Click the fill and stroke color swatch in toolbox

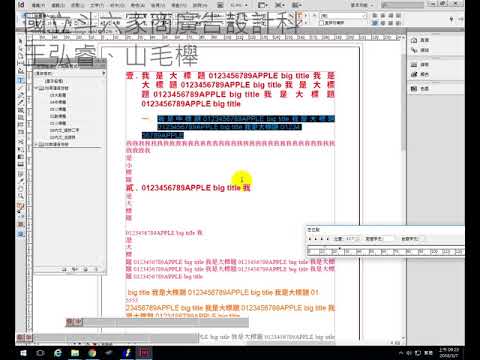pyautogui.click(x=21, y=207)
